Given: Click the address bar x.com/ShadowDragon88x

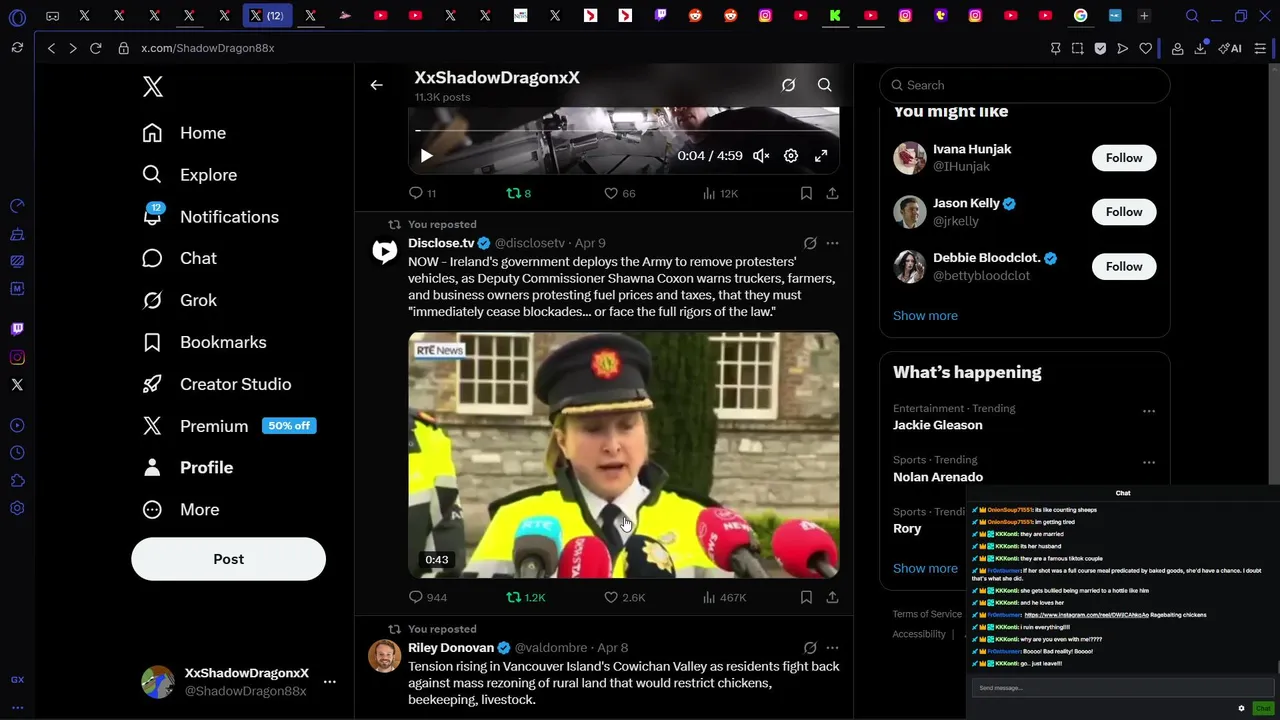Looking at the screenshot, I should click(208, 48).
